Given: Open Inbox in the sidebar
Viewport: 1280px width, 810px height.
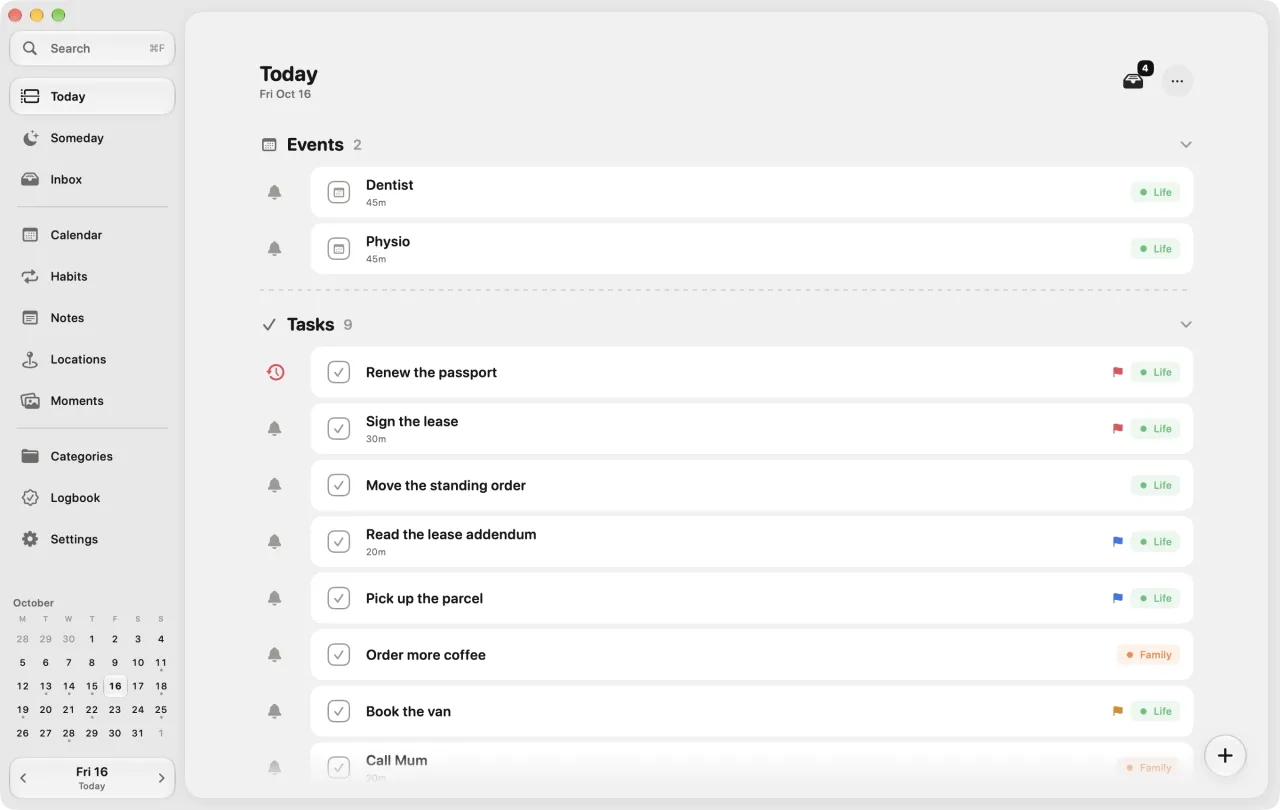Looking at the screenshot, I should (x=92, y=180).
